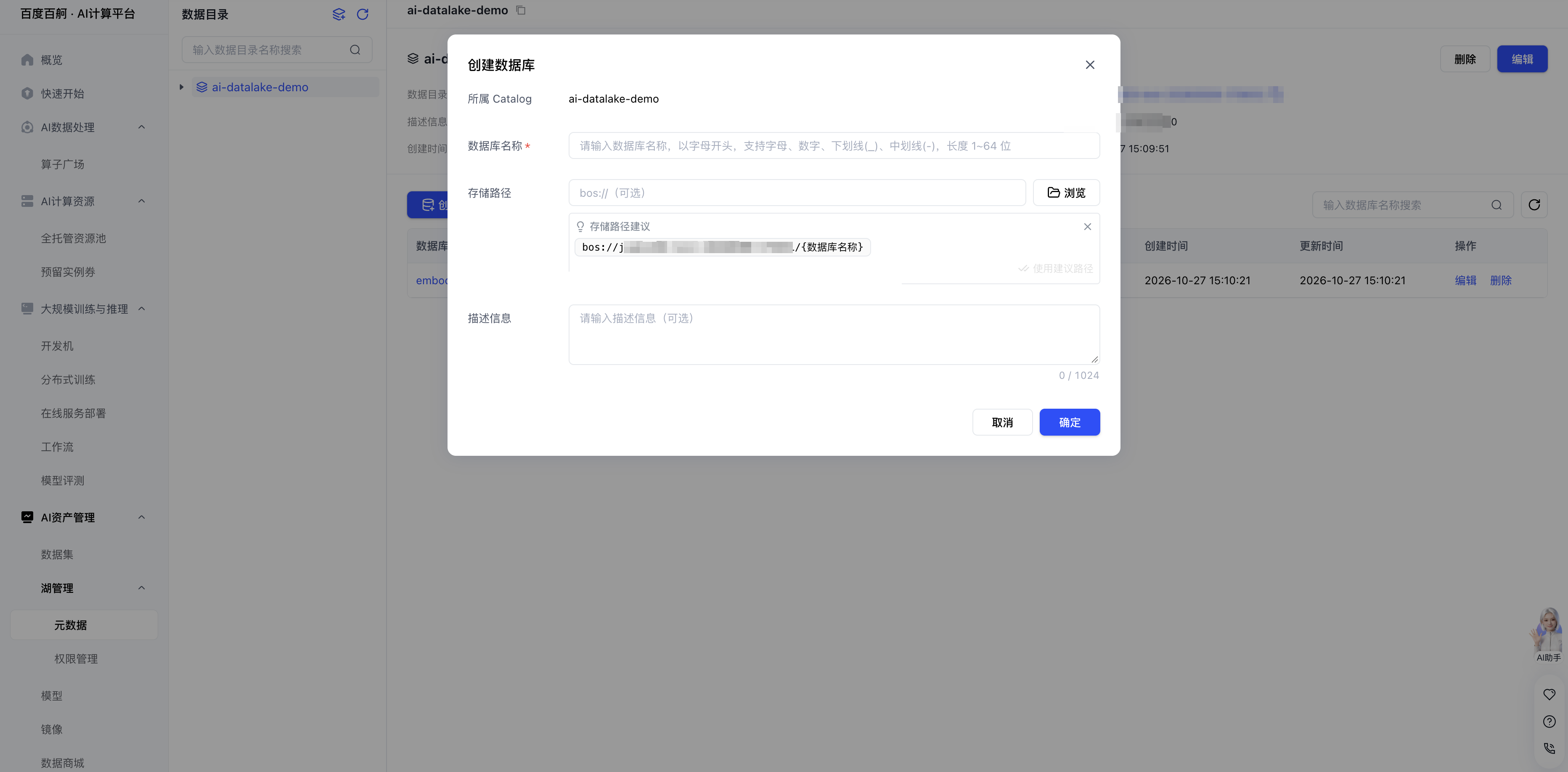Collapse the 大规模训练与推理 sidebar section

[141, 309]
